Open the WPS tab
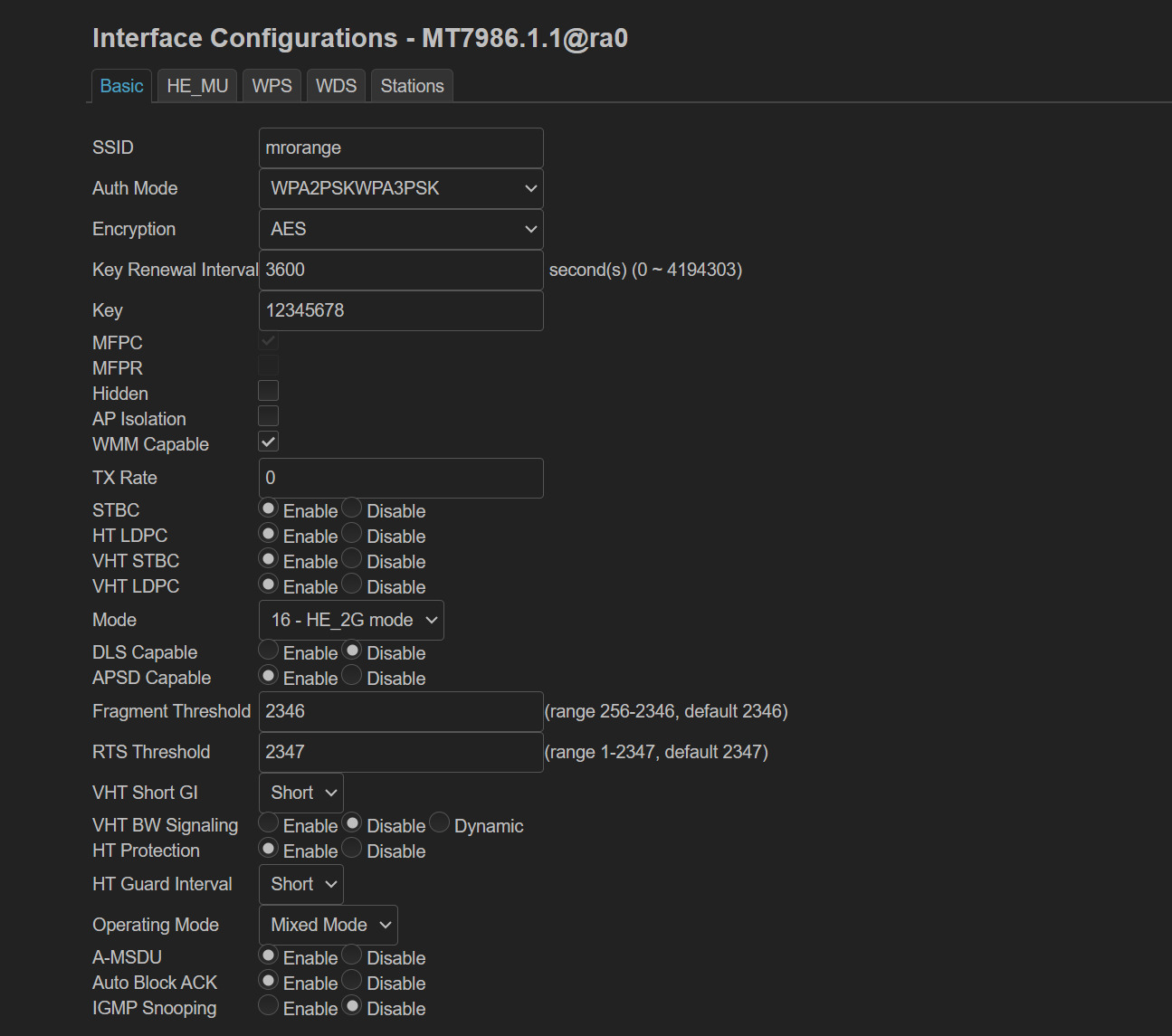 coord(272,86)
